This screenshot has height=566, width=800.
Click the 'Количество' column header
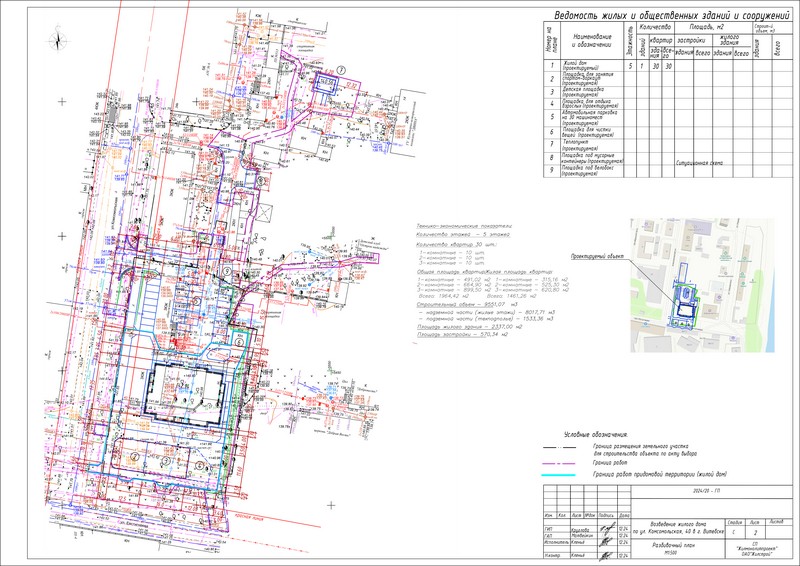[x=656, y=27]
